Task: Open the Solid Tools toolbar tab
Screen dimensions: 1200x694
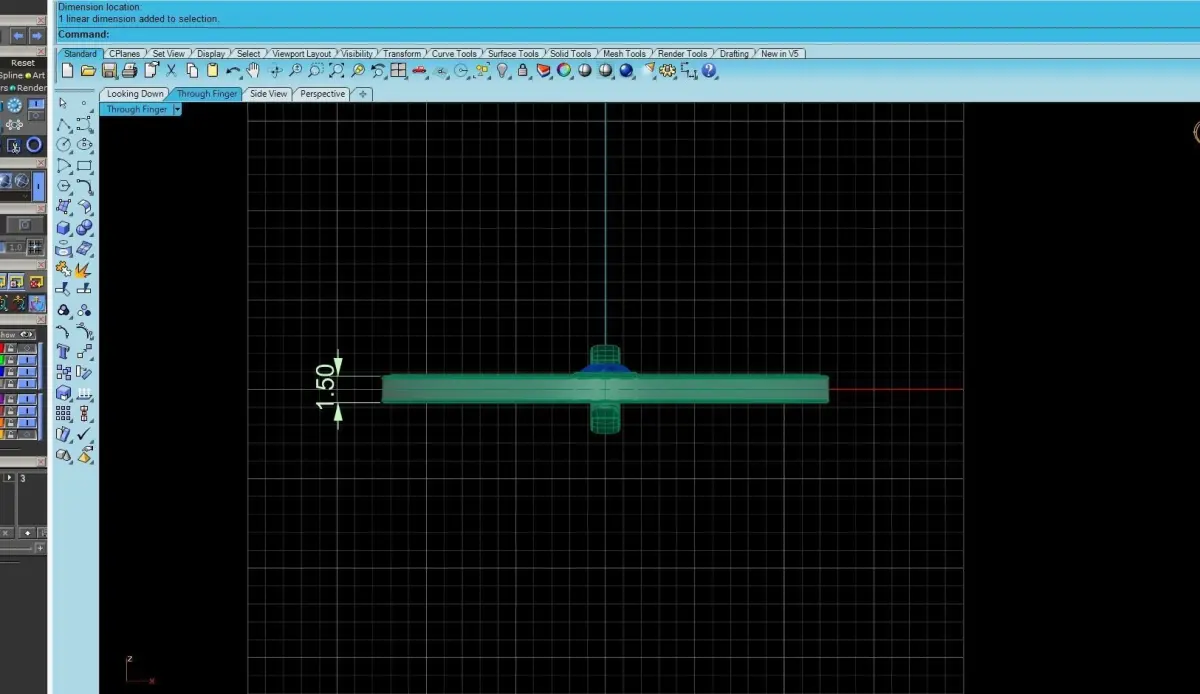Action: [570, 53]
